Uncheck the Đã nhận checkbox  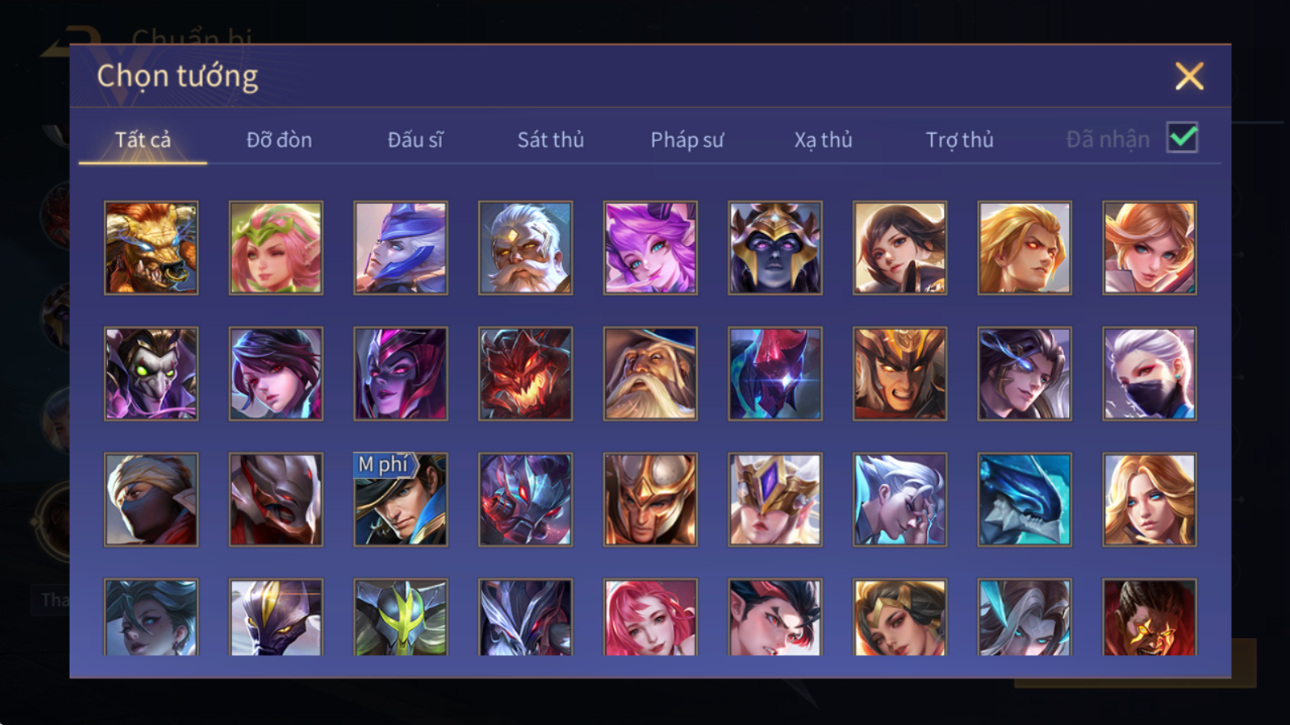click(x=1182, y=138)
